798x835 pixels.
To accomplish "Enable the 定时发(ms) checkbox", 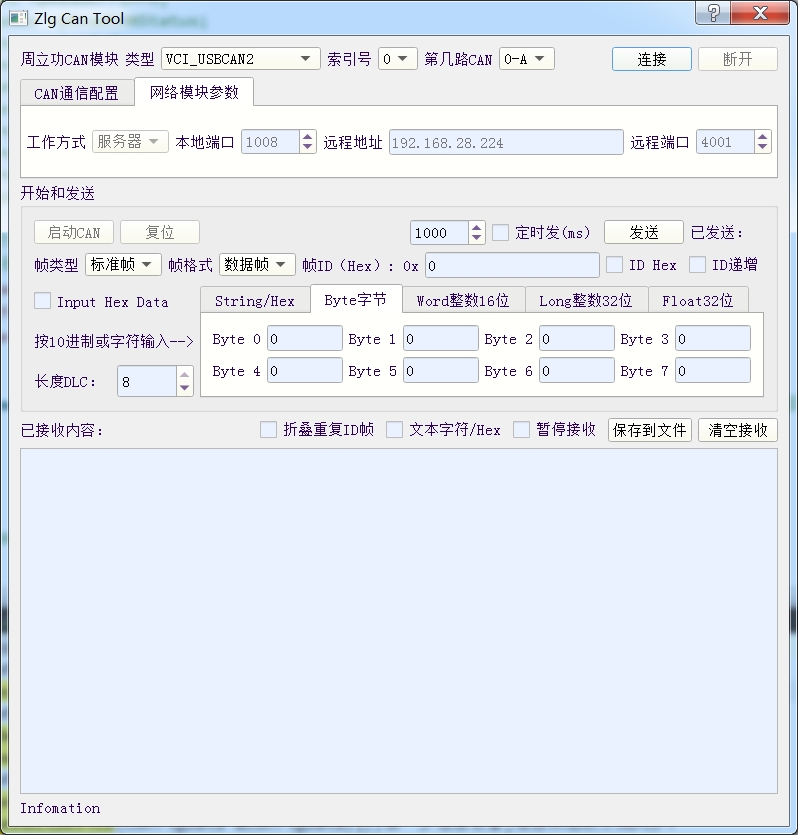I will (x=500, y=233).
